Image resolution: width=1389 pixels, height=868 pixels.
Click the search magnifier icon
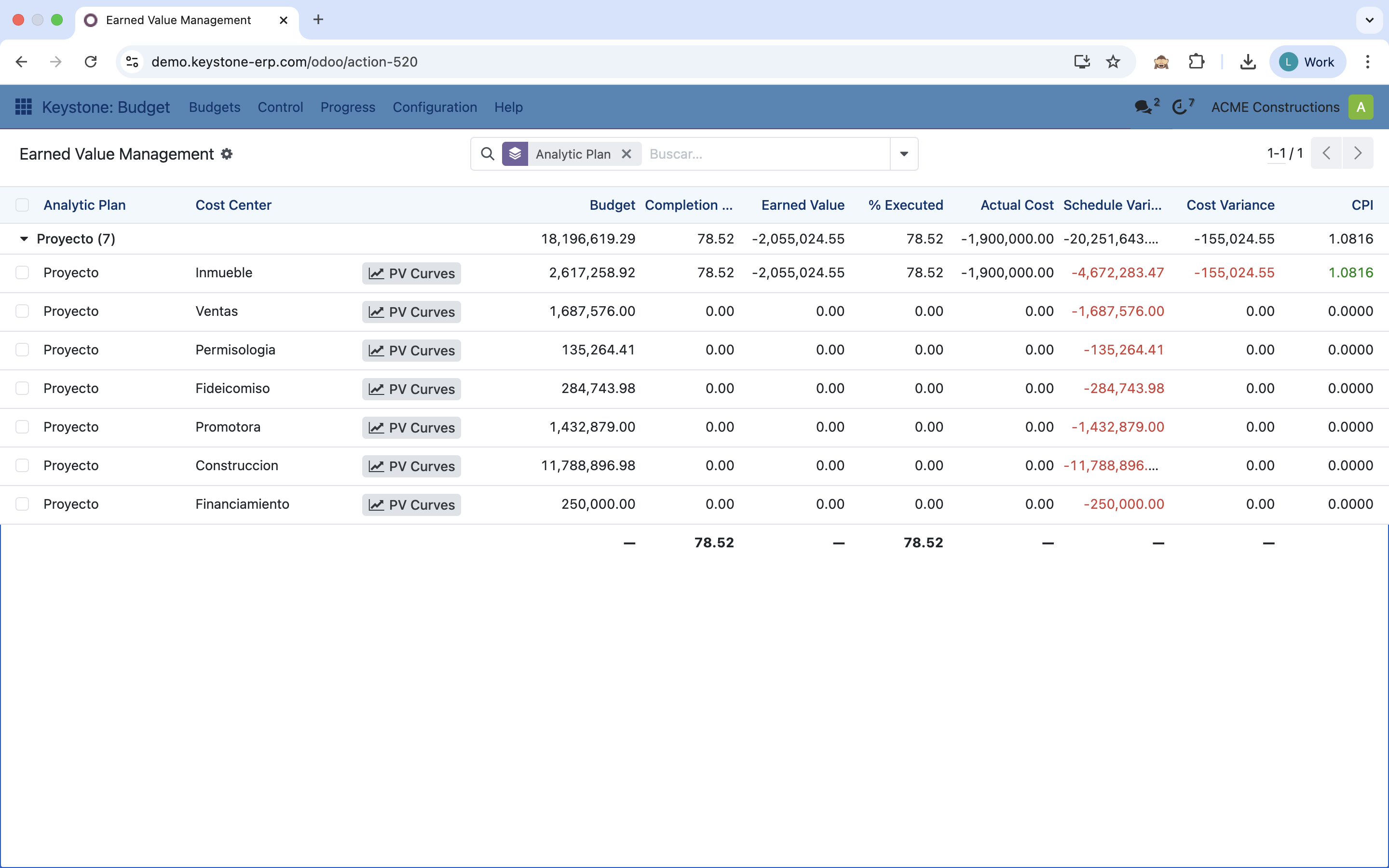[487, 154]
